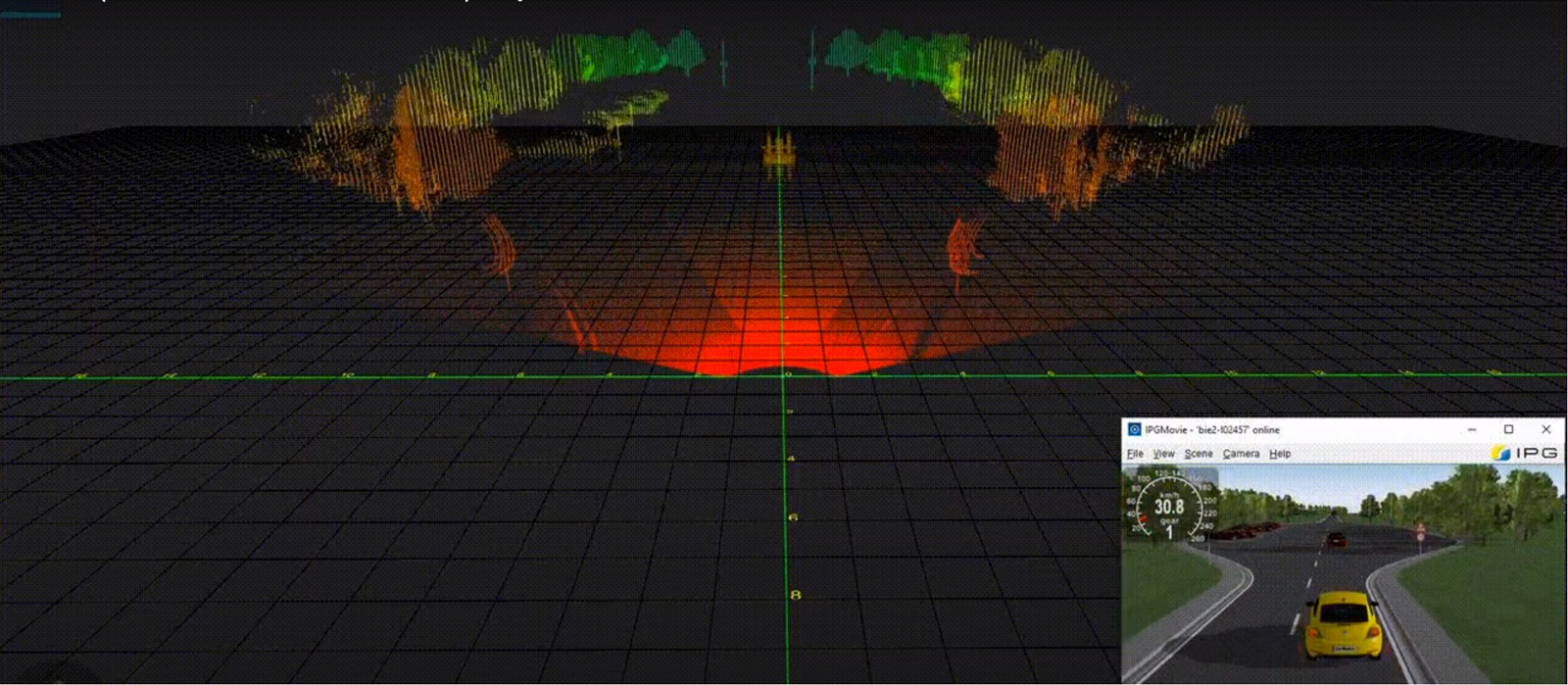Click the parked red cars on the left

click(1249, 530)
